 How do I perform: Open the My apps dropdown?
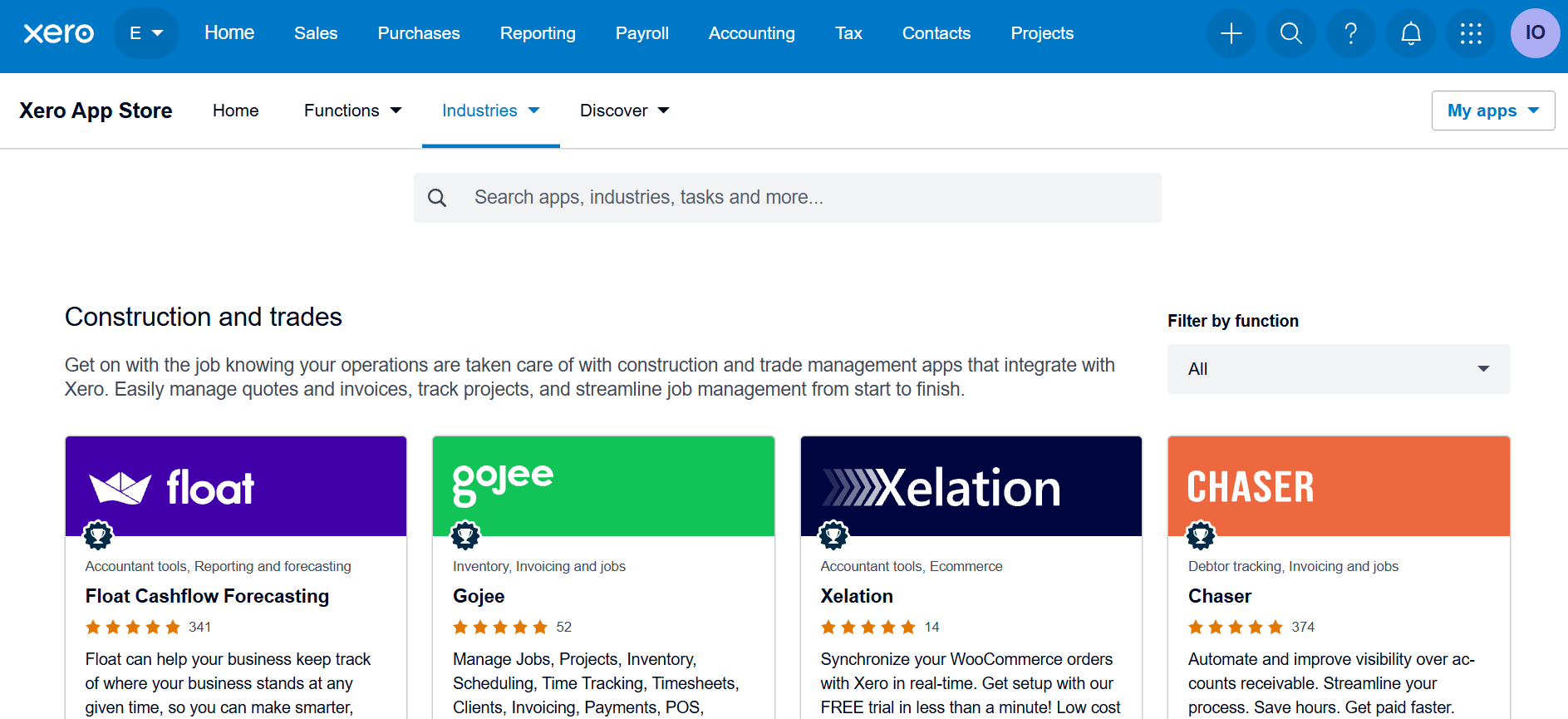tap(1493, 111)
